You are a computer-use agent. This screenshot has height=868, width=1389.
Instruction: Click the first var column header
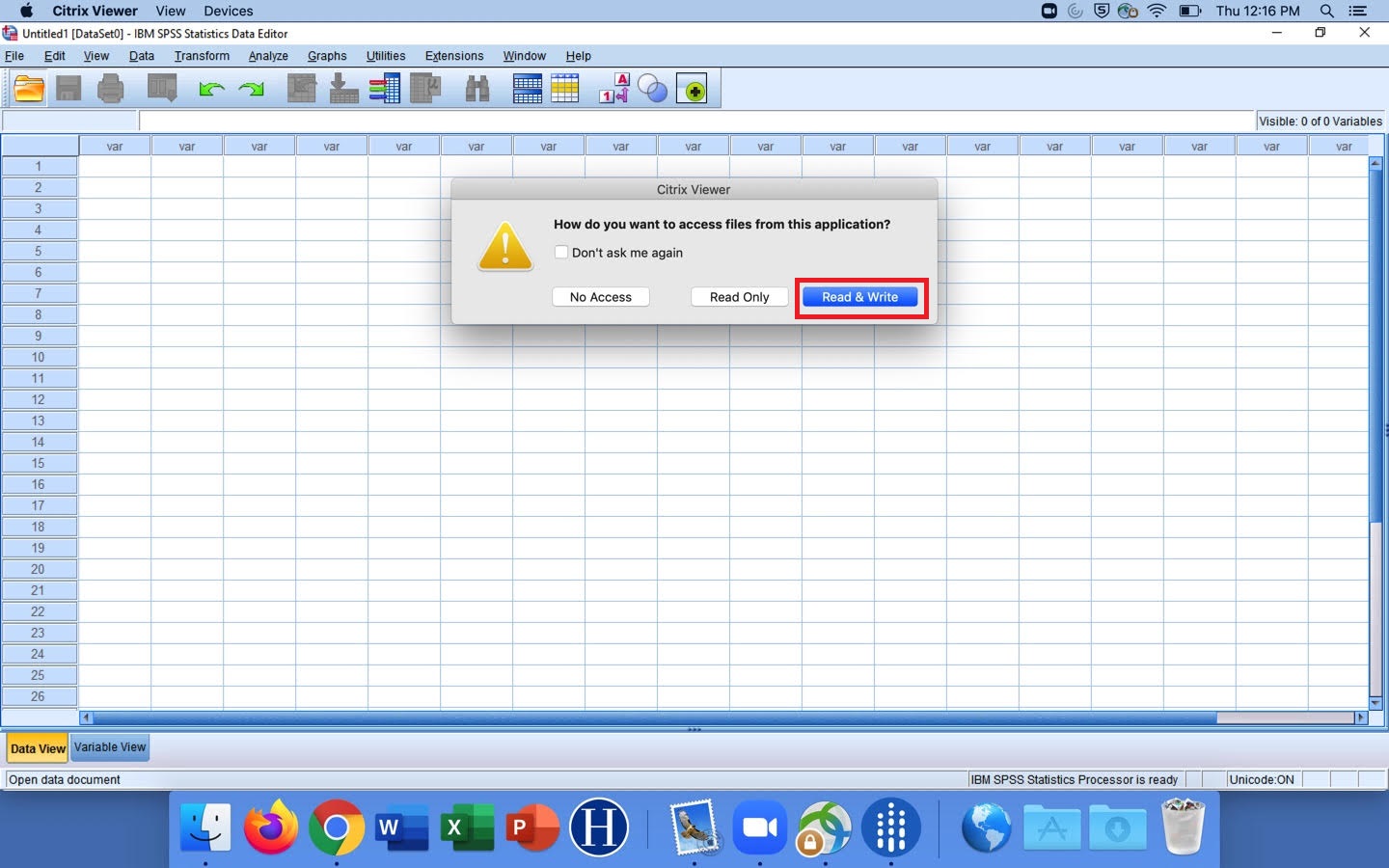[x=115, y=147]
